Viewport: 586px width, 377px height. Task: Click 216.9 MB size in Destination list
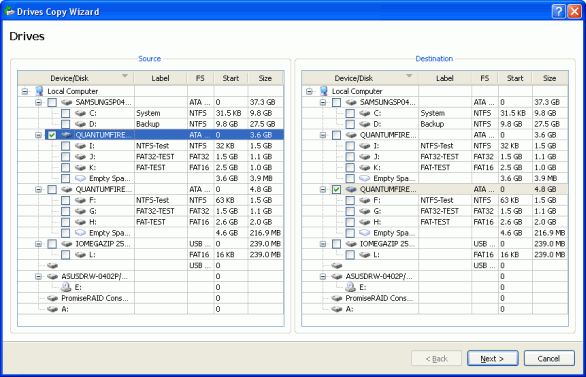550,233
